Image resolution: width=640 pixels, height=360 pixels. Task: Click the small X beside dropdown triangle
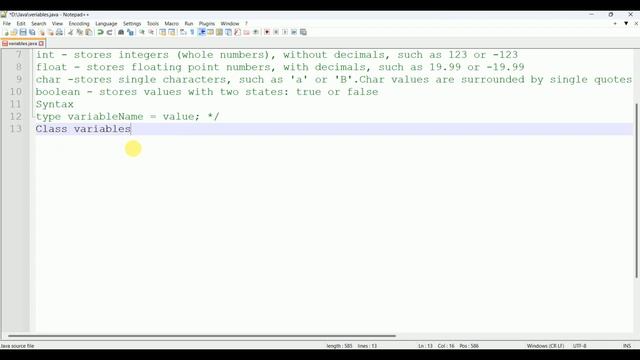point(636,24)
